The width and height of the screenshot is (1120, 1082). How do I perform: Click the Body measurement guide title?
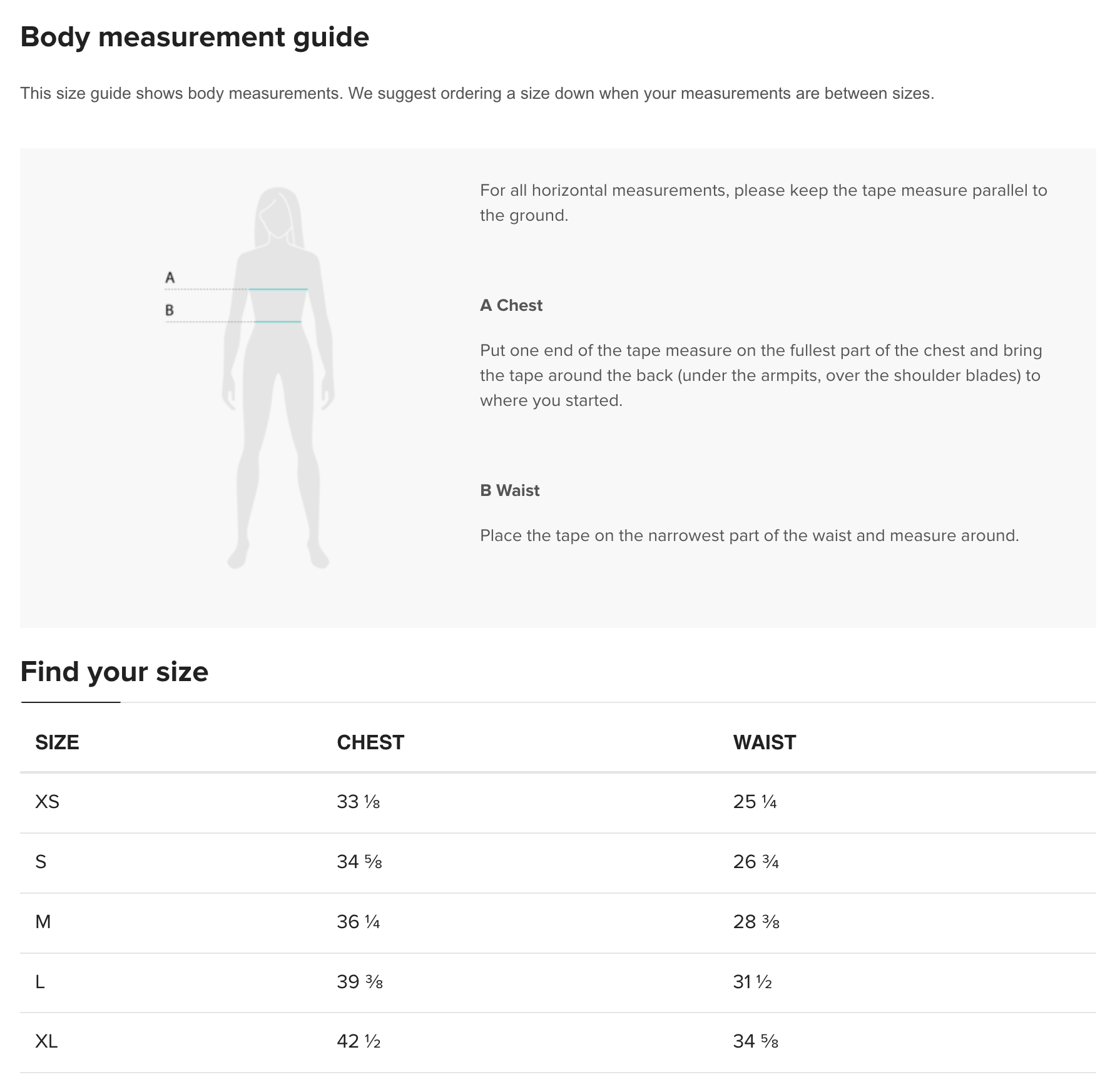point(195,37)
